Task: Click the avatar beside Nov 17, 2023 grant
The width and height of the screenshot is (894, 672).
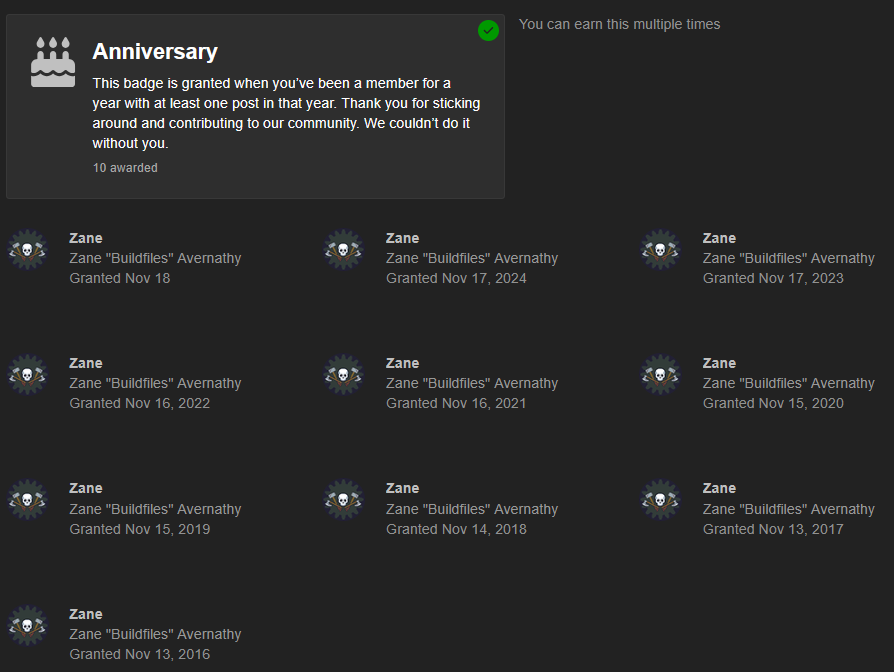Action: (660, 250)
